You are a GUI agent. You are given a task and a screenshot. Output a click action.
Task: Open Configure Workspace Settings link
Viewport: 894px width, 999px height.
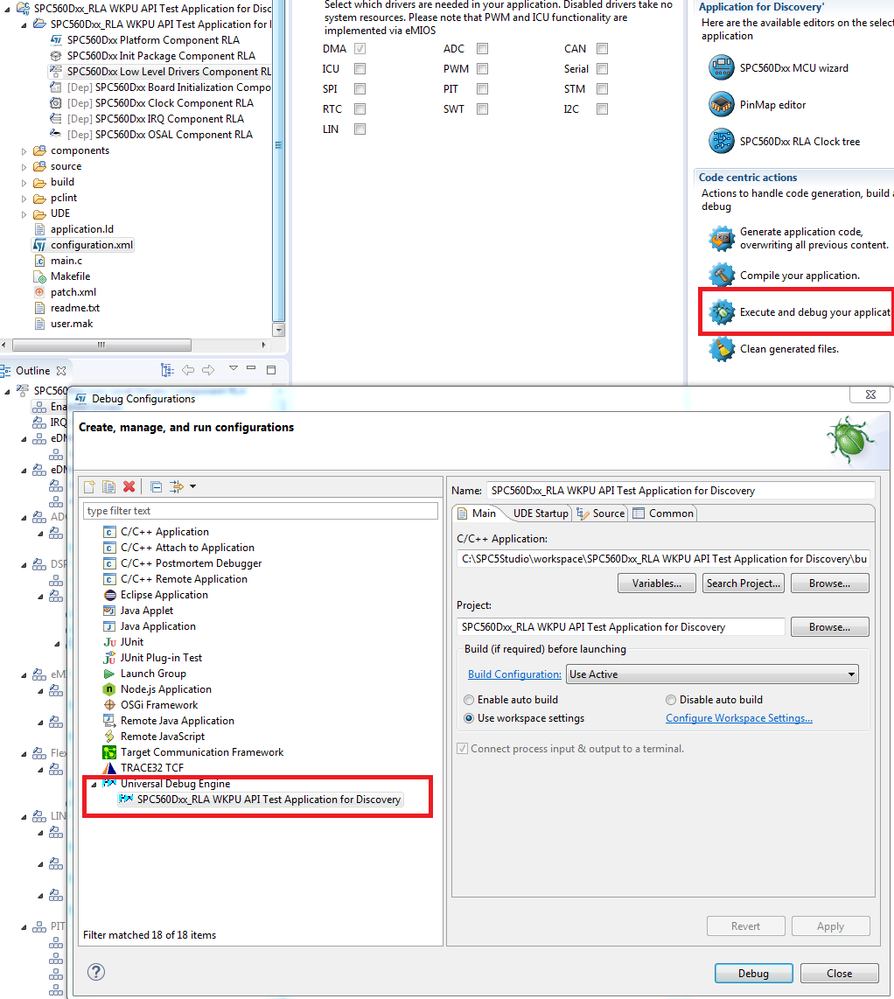pos(739,718)
